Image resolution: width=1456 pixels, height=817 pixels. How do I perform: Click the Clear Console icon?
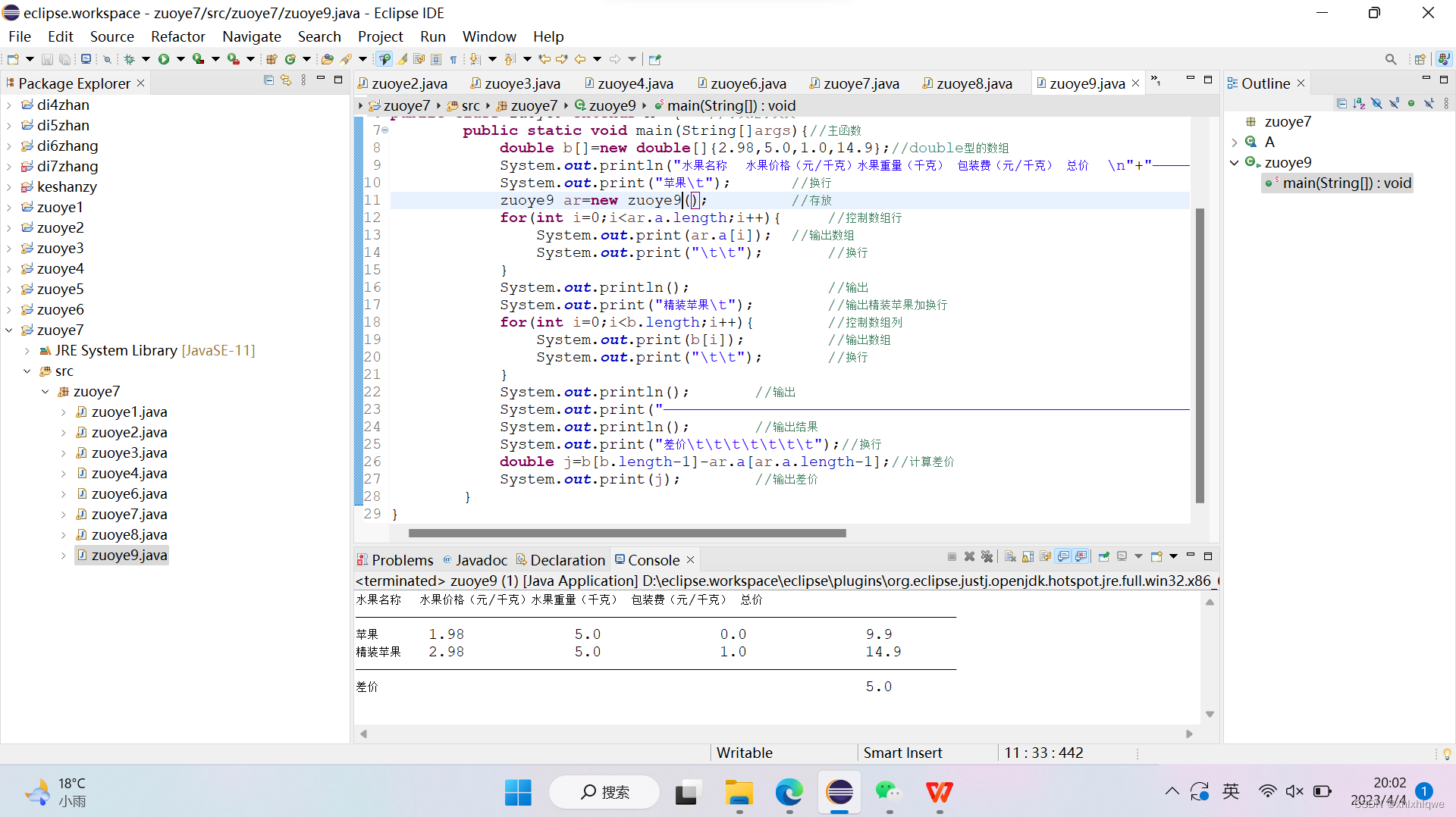coord(1010,557)
